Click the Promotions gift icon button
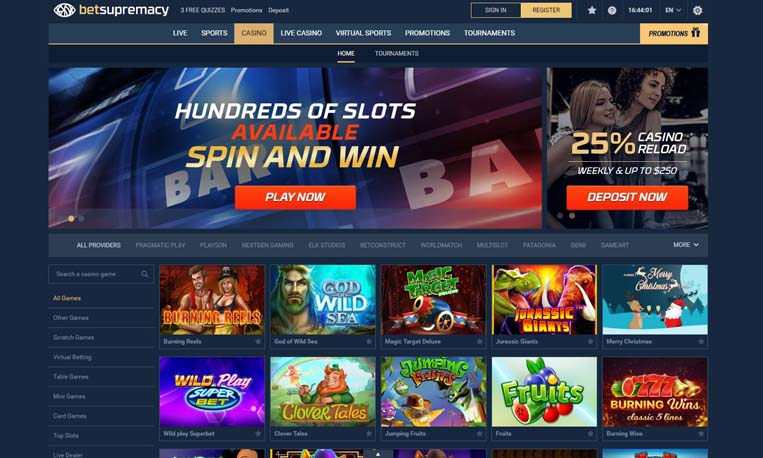Image resolution: width=763 pixels, height=458 pixels. [674, 33]
